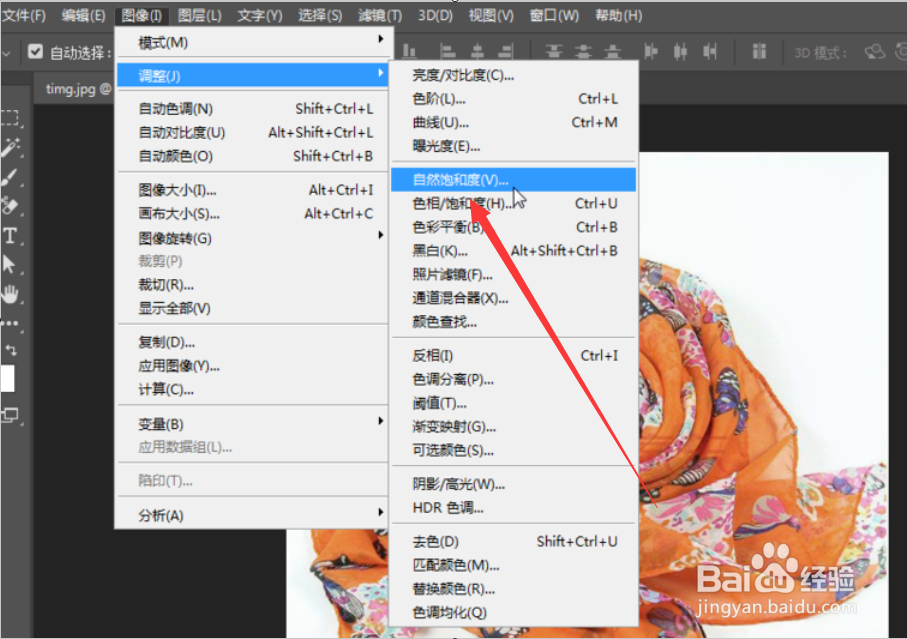Change screen mode from the toolbar
907x639 pixels.
[10, 415]
